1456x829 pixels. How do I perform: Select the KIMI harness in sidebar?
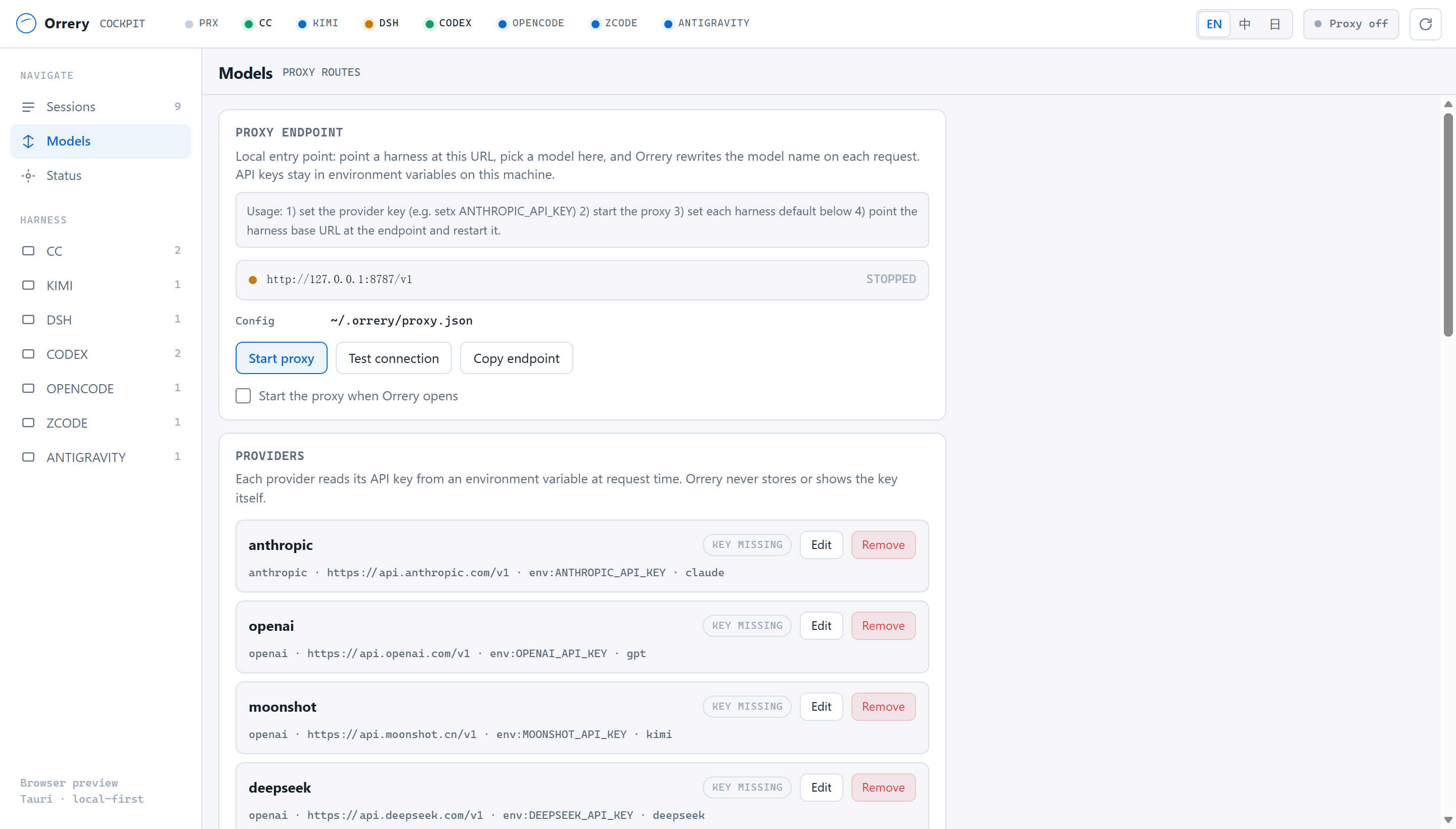pos(101,285)
